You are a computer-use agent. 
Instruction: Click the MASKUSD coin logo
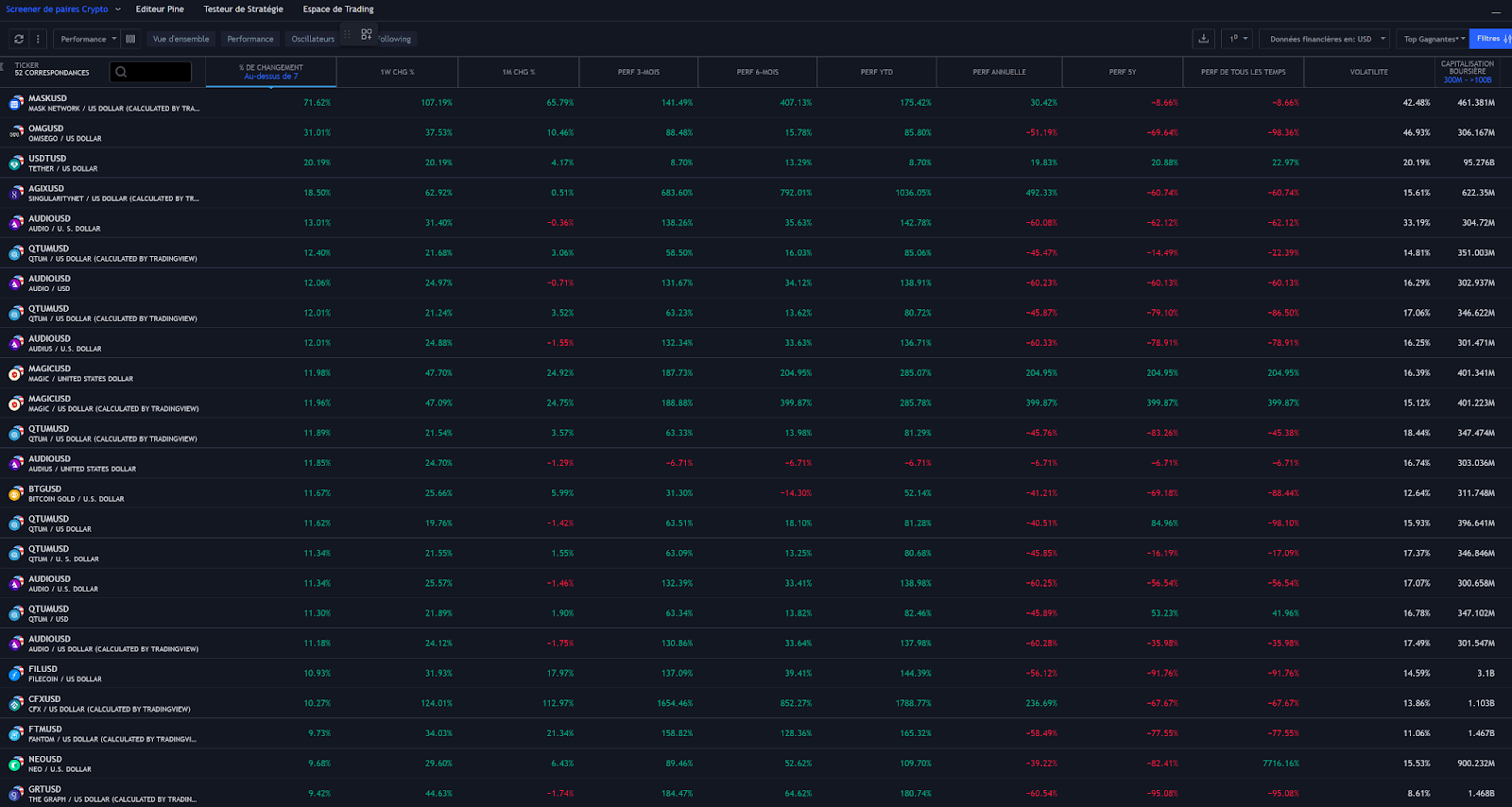pyautogui.click(x=16, y=103)
